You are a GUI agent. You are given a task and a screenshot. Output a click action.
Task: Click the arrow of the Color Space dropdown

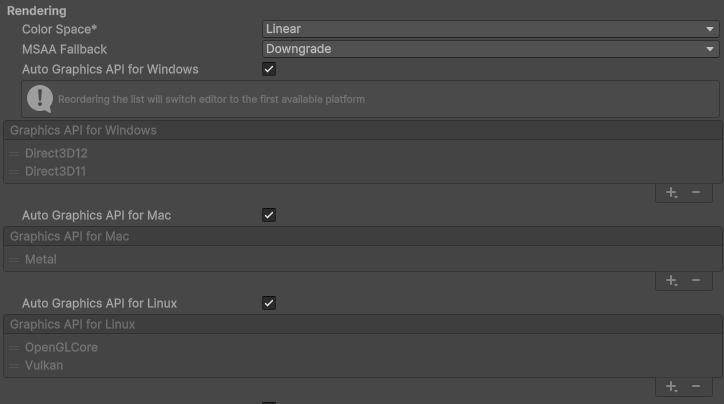(x=710, y=29)
